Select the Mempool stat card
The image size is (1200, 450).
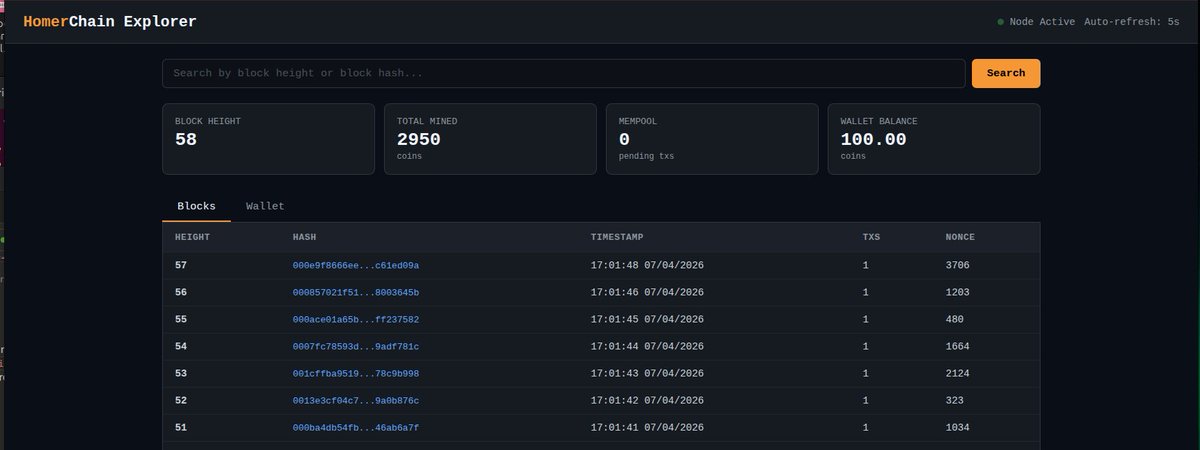[x=712, y=139]
